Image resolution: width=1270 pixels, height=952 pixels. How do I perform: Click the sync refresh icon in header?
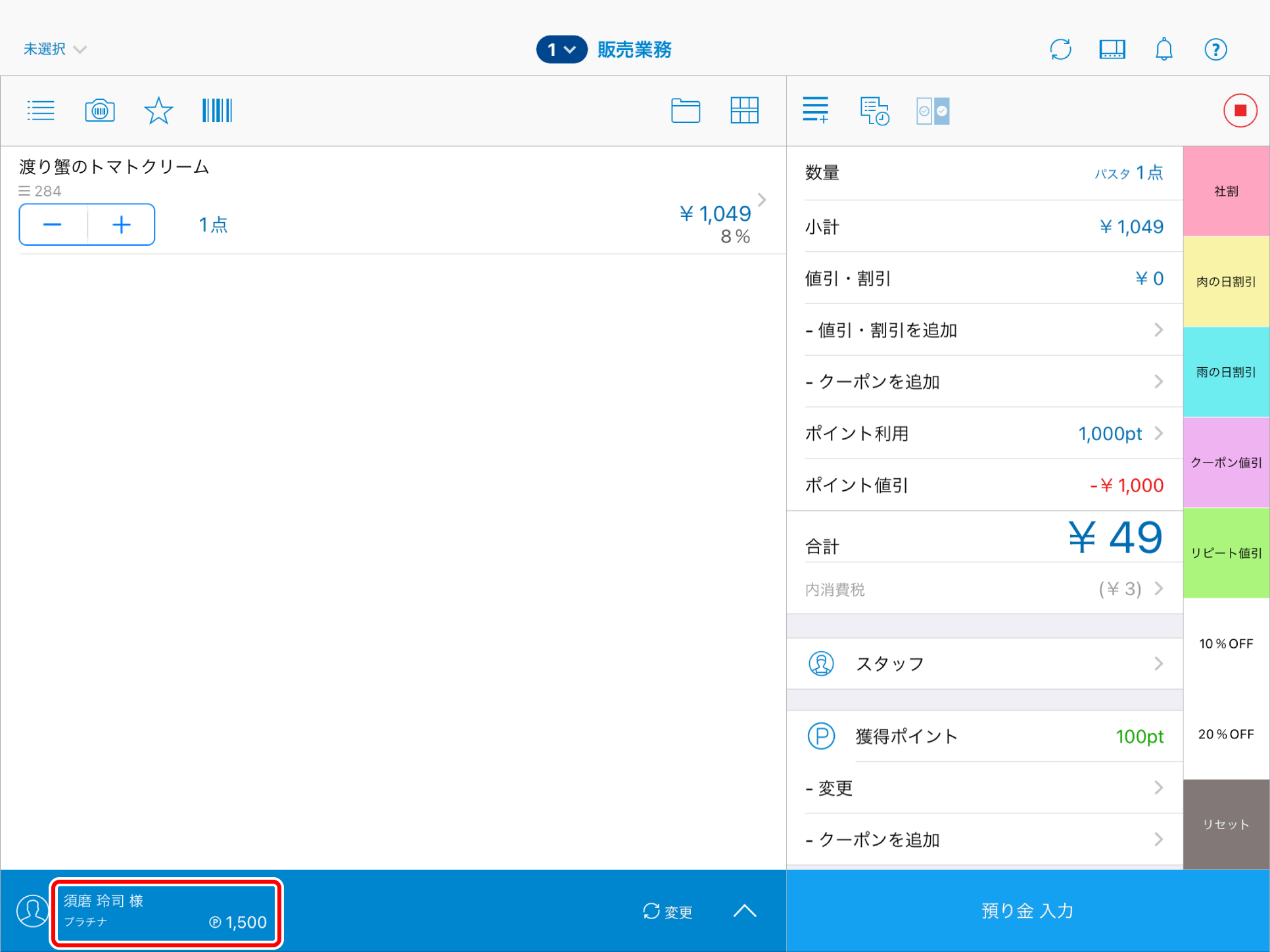coord(1060,49)
